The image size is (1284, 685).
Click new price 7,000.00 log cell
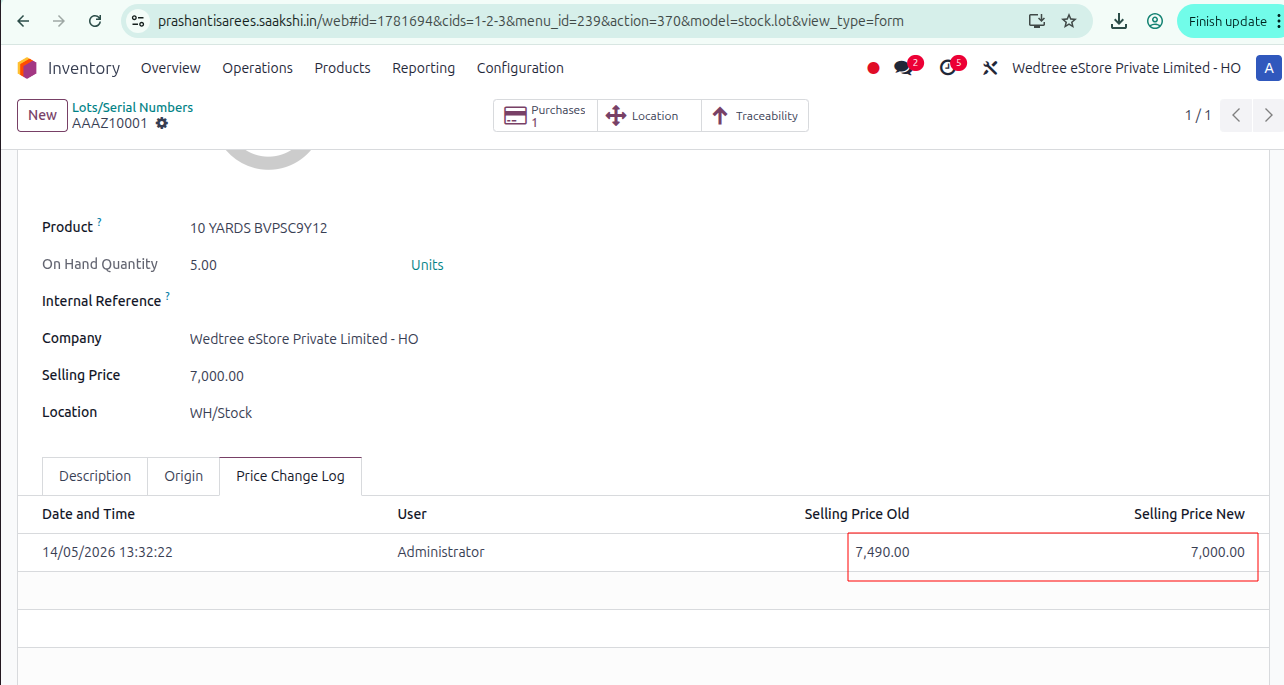point(1217,552)
